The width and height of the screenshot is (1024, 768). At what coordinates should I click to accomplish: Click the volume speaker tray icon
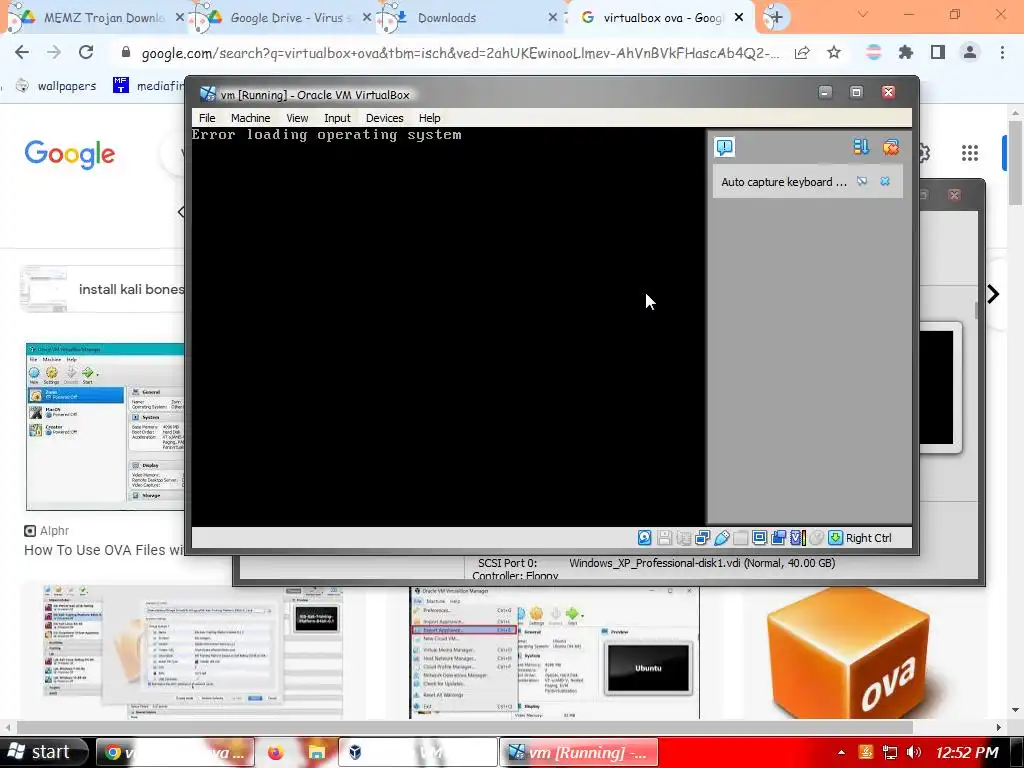pyautogui.click(x=914, y=752)
